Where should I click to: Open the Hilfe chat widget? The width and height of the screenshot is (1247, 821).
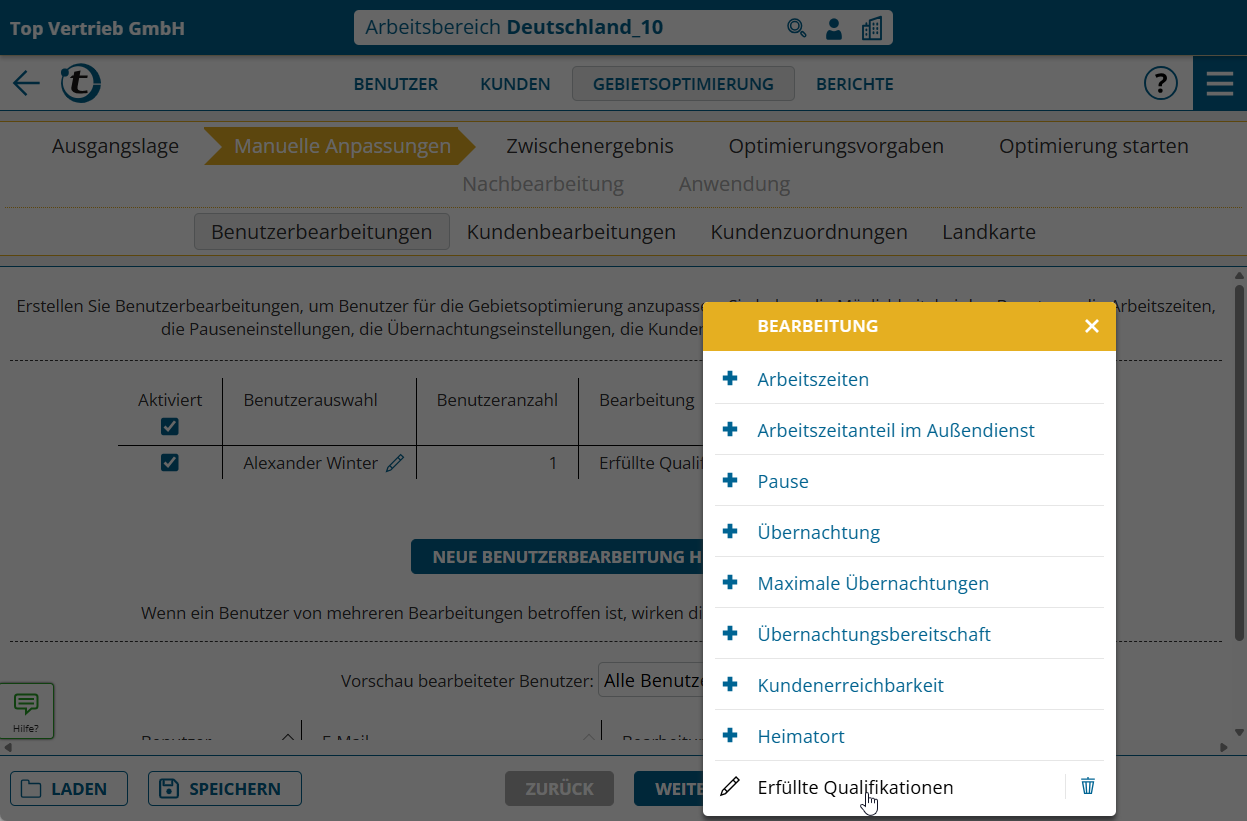pyautogui.click(x=26, y=709)
